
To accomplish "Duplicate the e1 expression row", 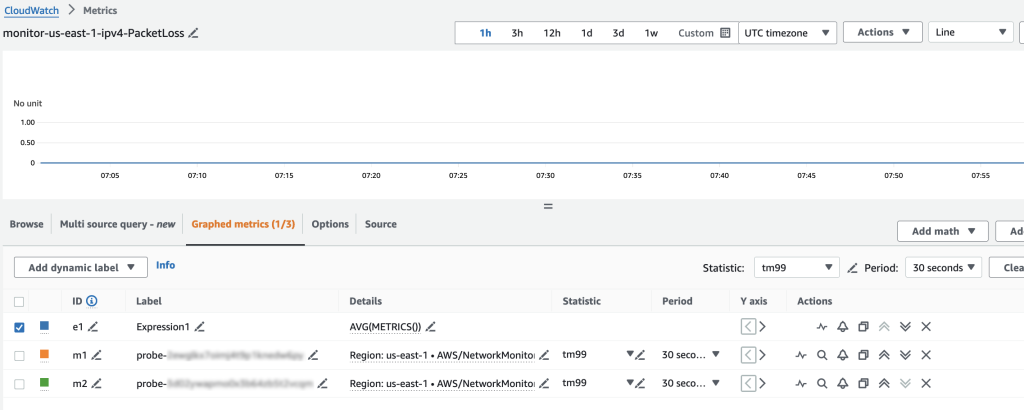I will 863,326.
